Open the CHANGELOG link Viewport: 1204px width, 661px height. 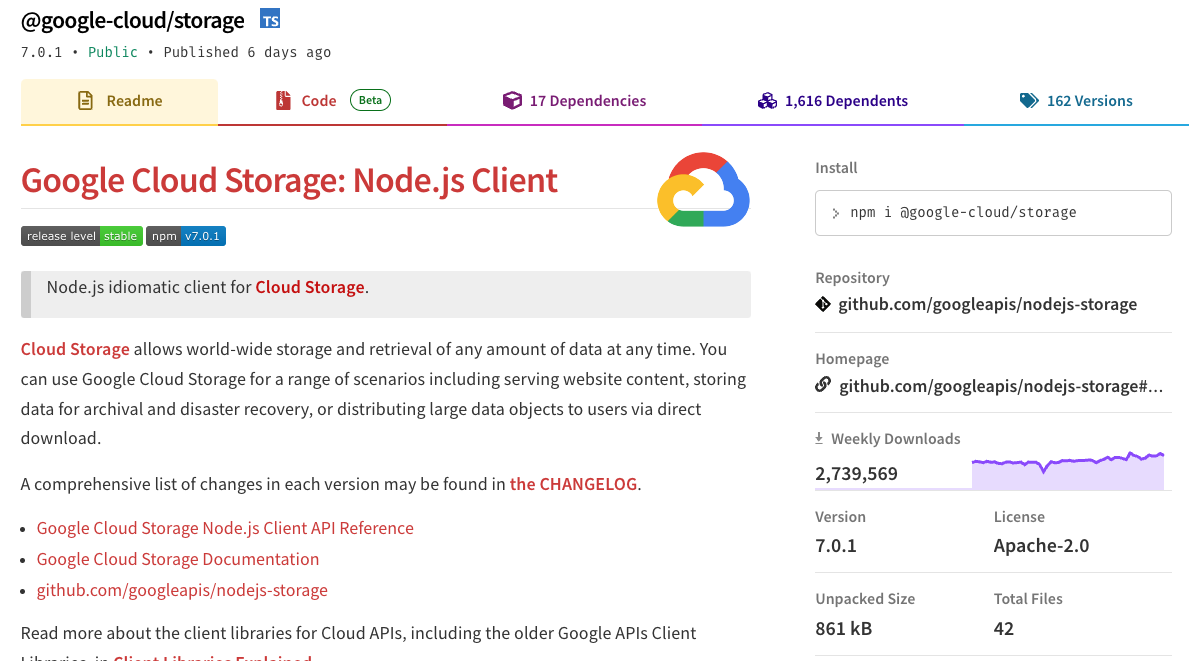pyautogui.click(x=573, y=484)
